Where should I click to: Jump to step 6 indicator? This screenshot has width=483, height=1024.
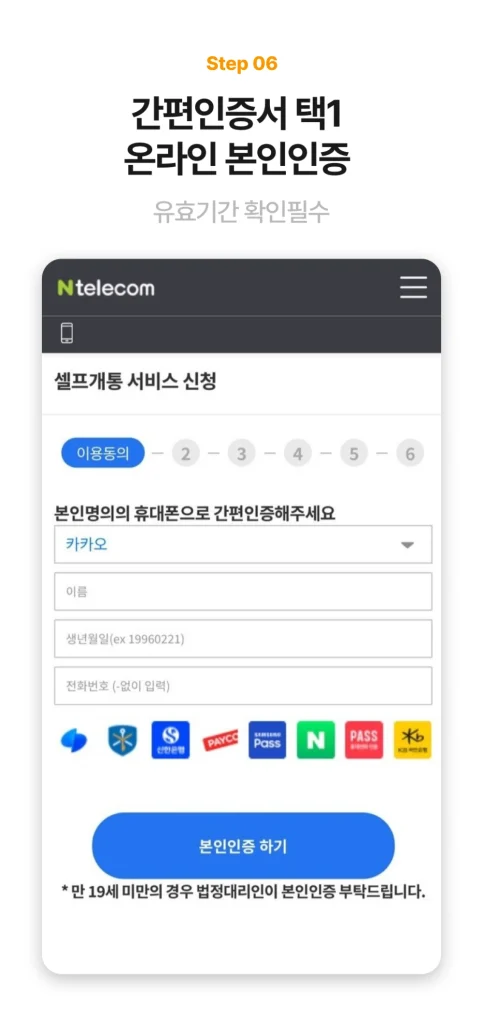(410, 453)
